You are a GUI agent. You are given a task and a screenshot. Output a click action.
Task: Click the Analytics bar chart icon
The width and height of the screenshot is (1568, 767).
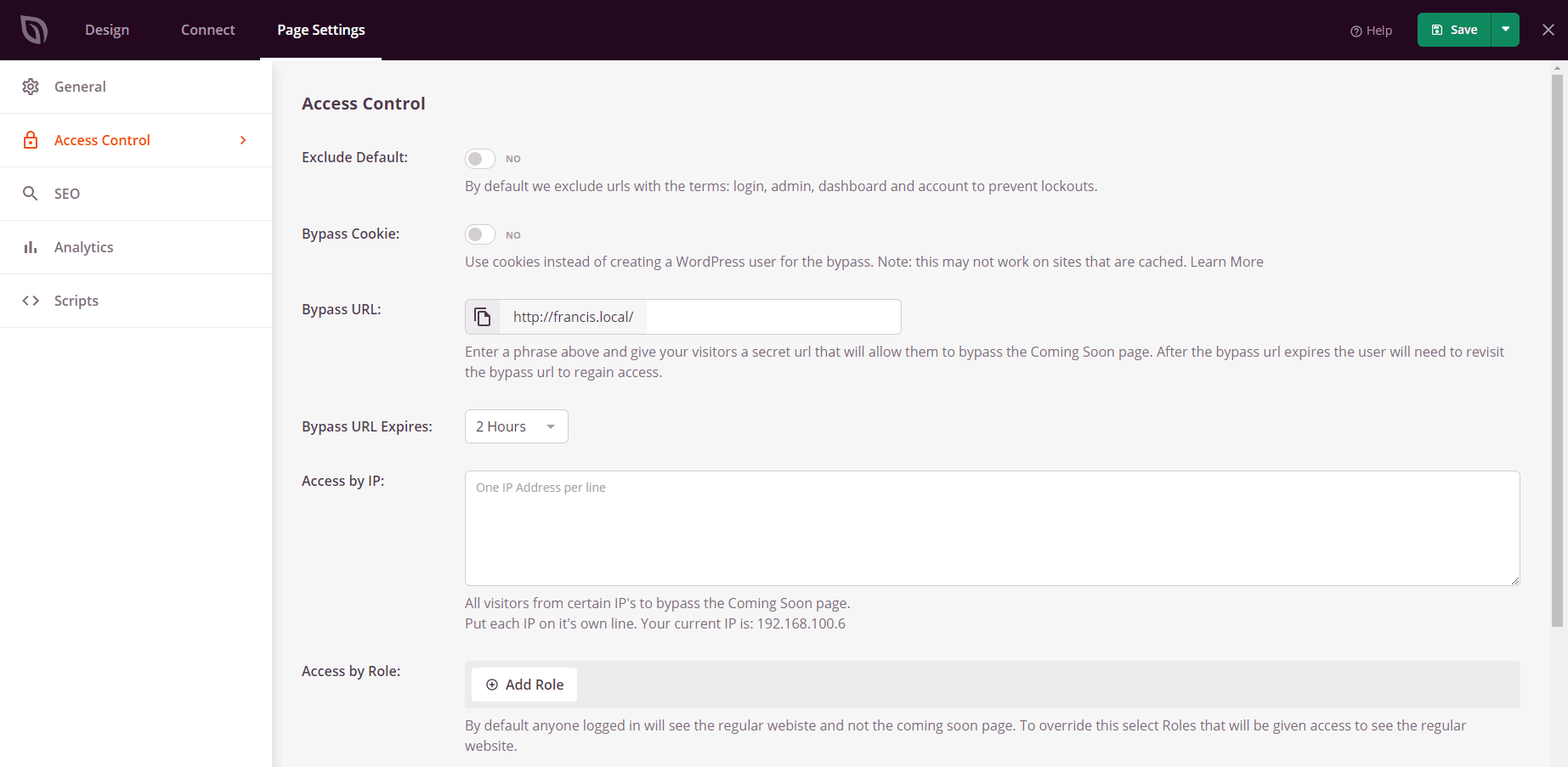click(x=31, y=247)
